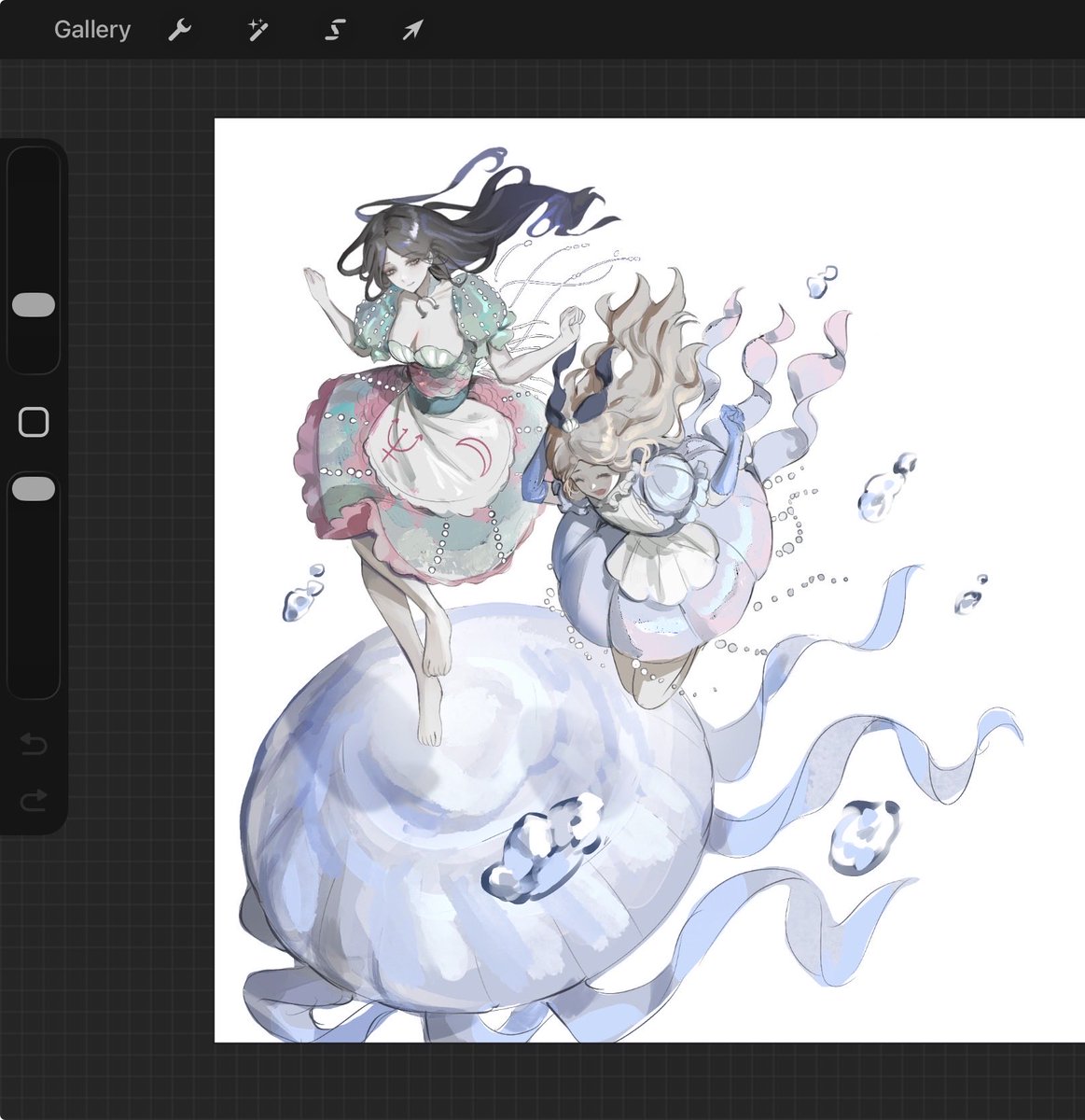Tap the brush opacity slider handle
This screenshot has height=1120, width=1085.
pyautogui.click(x=34, y=488)
